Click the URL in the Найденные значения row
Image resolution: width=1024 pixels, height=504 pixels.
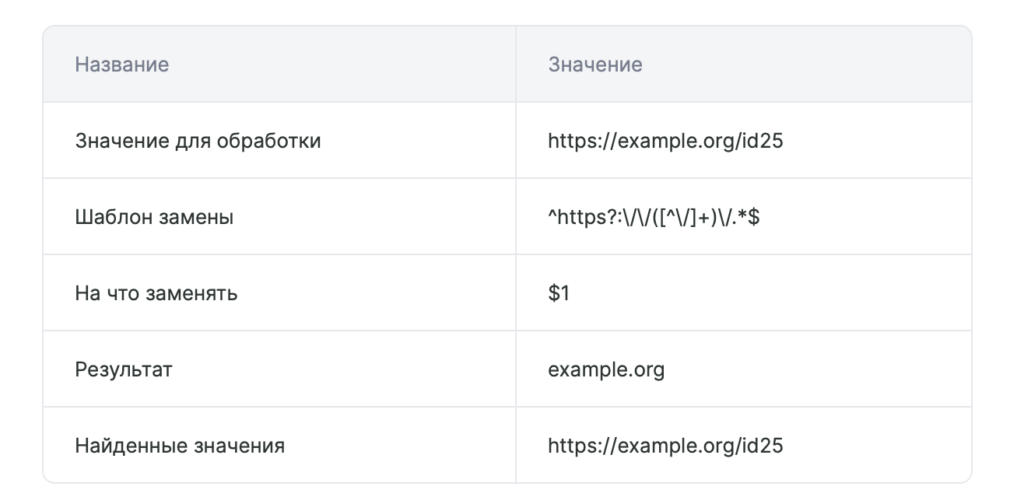[665, 447]
